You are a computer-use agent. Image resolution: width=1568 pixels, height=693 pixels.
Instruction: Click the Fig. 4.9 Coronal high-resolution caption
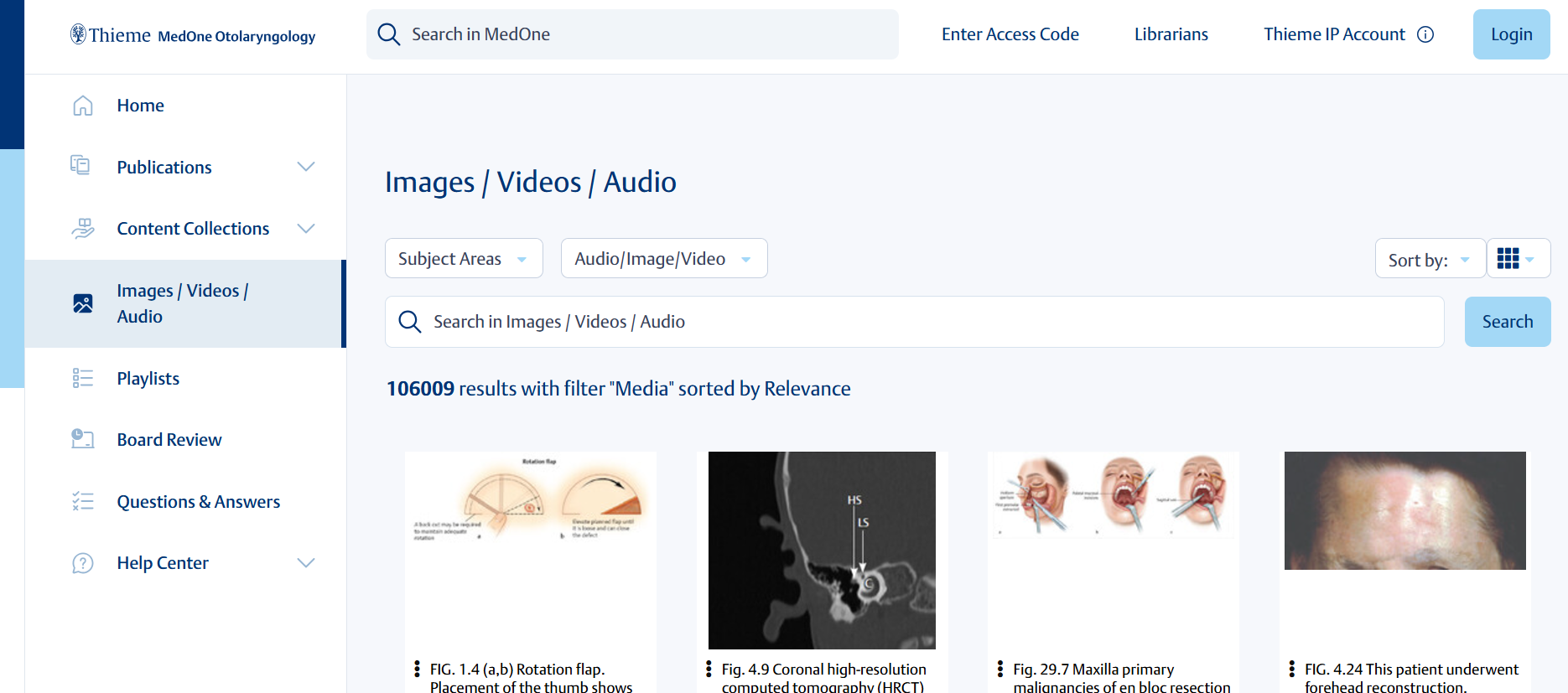(x=823, y=677)
